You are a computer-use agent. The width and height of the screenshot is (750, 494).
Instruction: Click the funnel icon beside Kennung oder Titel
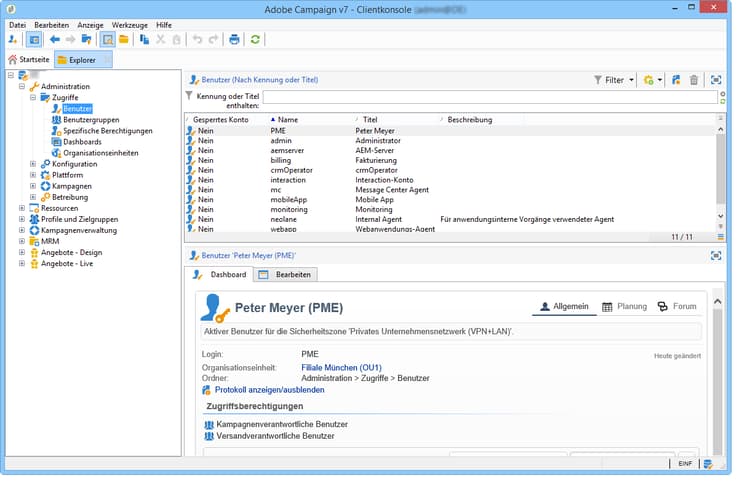click(189, 96)
